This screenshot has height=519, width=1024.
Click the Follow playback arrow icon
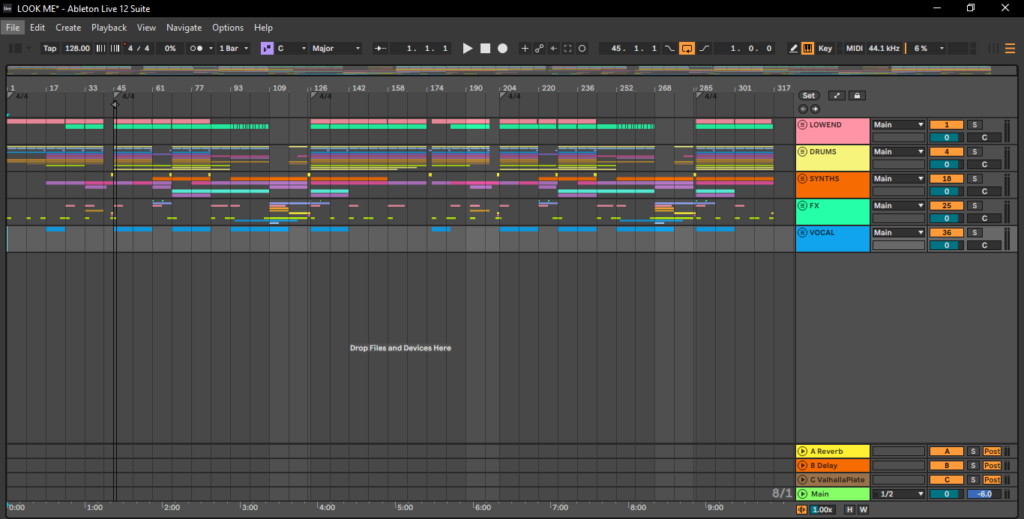[379, 48]
